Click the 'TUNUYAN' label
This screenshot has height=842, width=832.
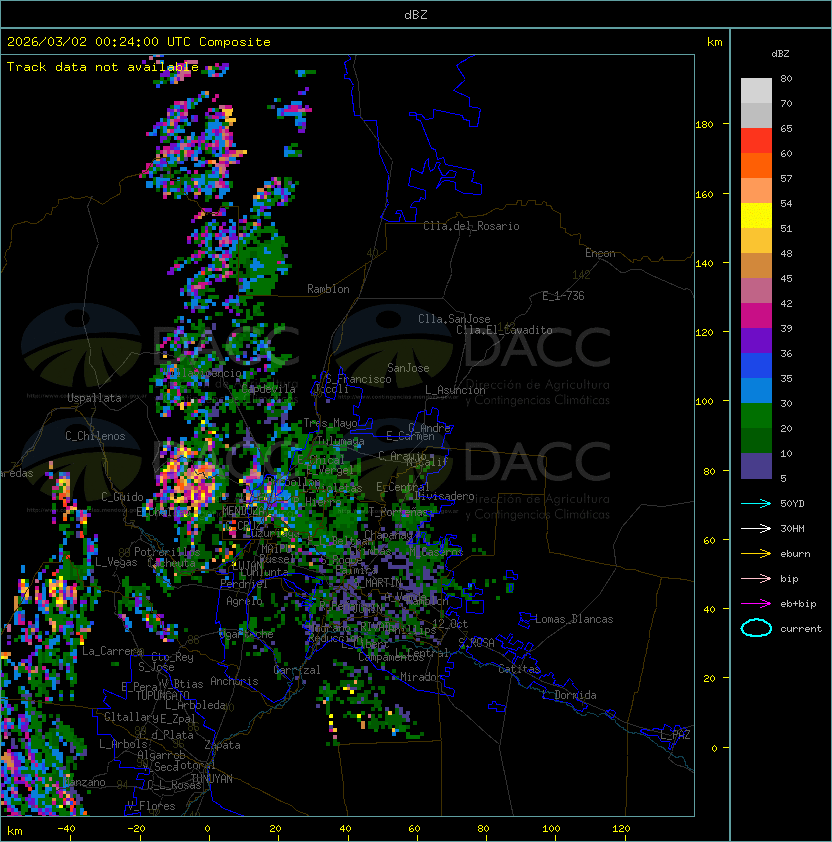212,779
